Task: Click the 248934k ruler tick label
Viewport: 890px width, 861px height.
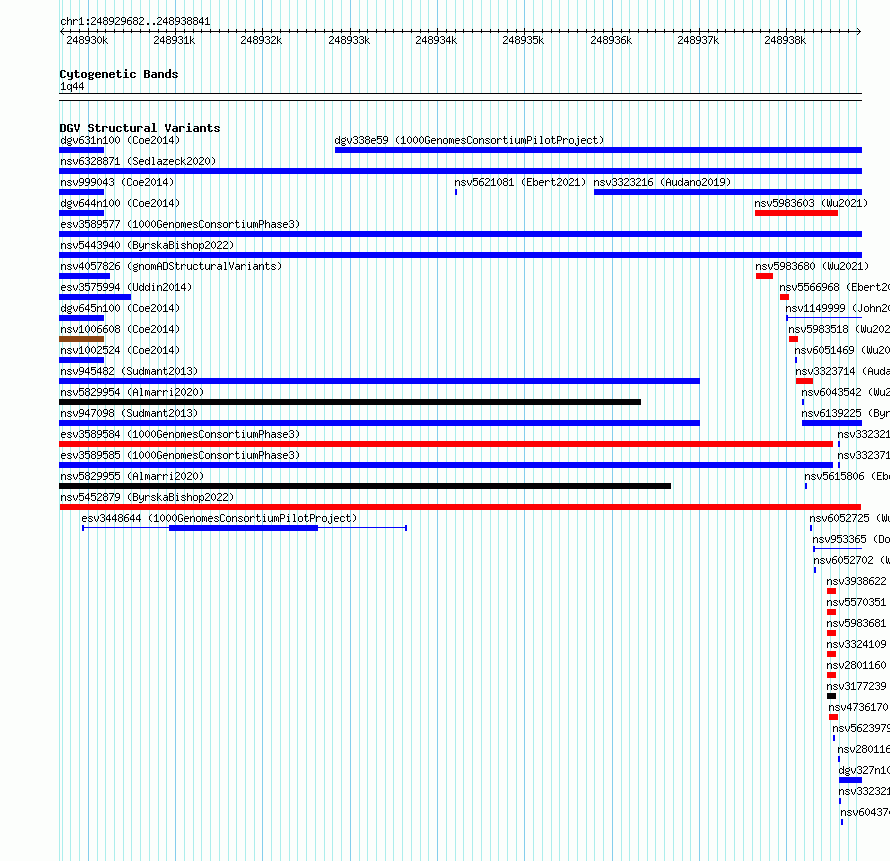Action: [436, 40]
